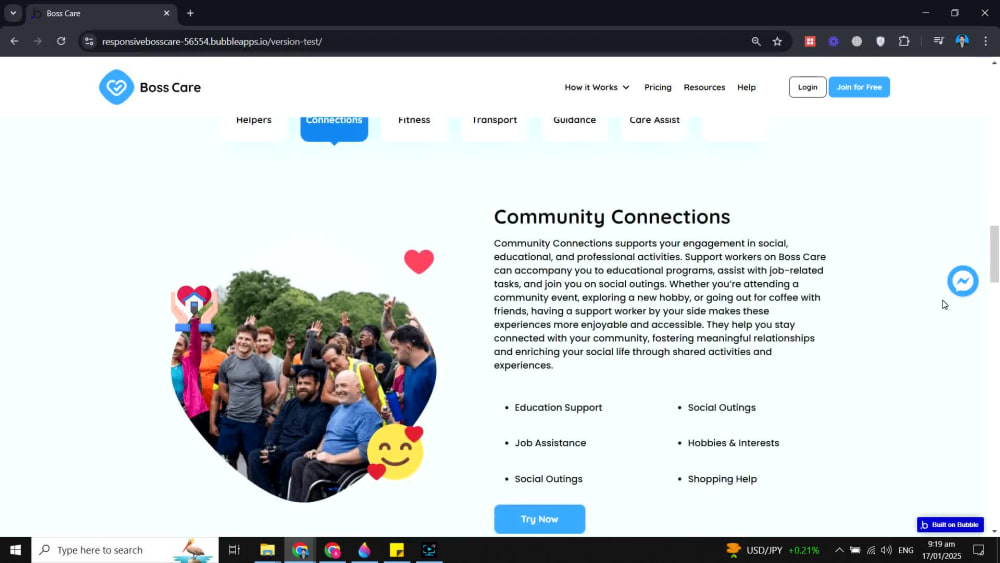This screenshot has width=1000, height=563.
Task: Click the Job Assistance bullet
Action: tap(550, 442)
